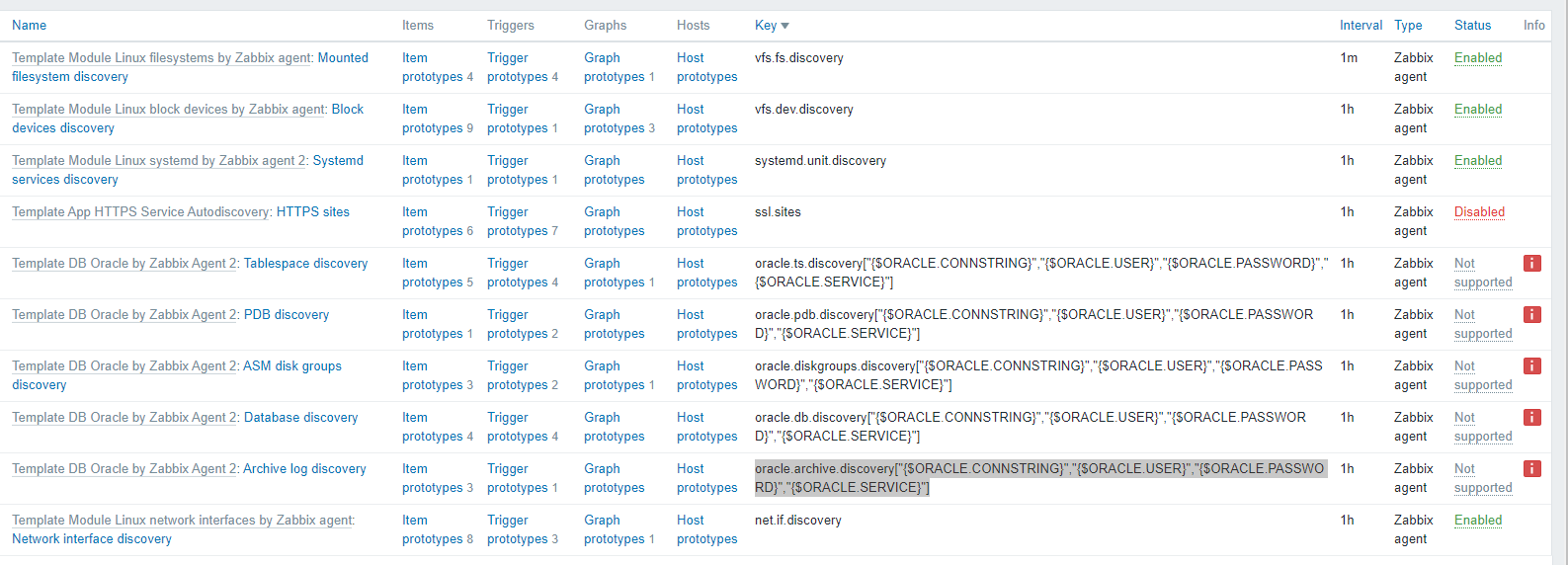Sort the list by Status header
Viewport: 1568px width, 565px height.
pos(1472,26)
